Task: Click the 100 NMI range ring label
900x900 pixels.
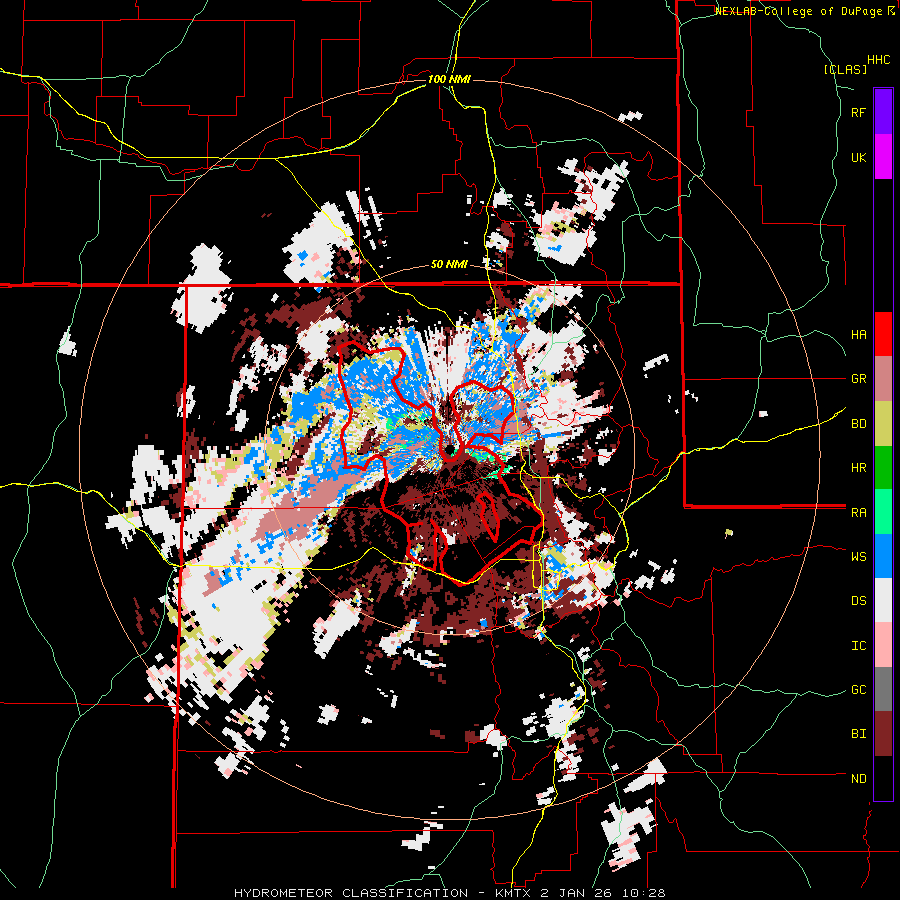Action: click(449, 79)
